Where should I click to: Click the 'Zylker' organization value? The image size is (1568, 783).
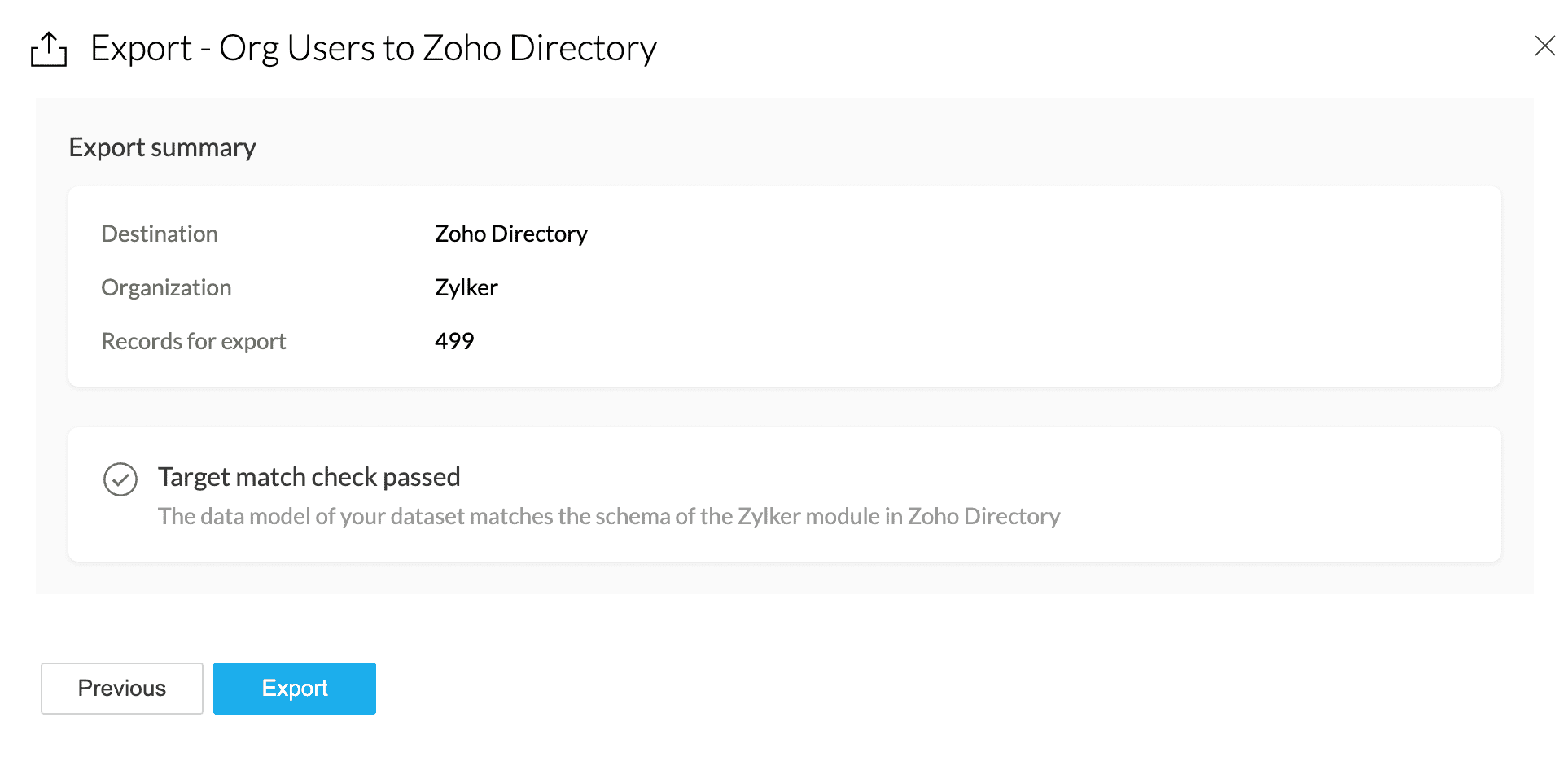(x=466, y=287)
